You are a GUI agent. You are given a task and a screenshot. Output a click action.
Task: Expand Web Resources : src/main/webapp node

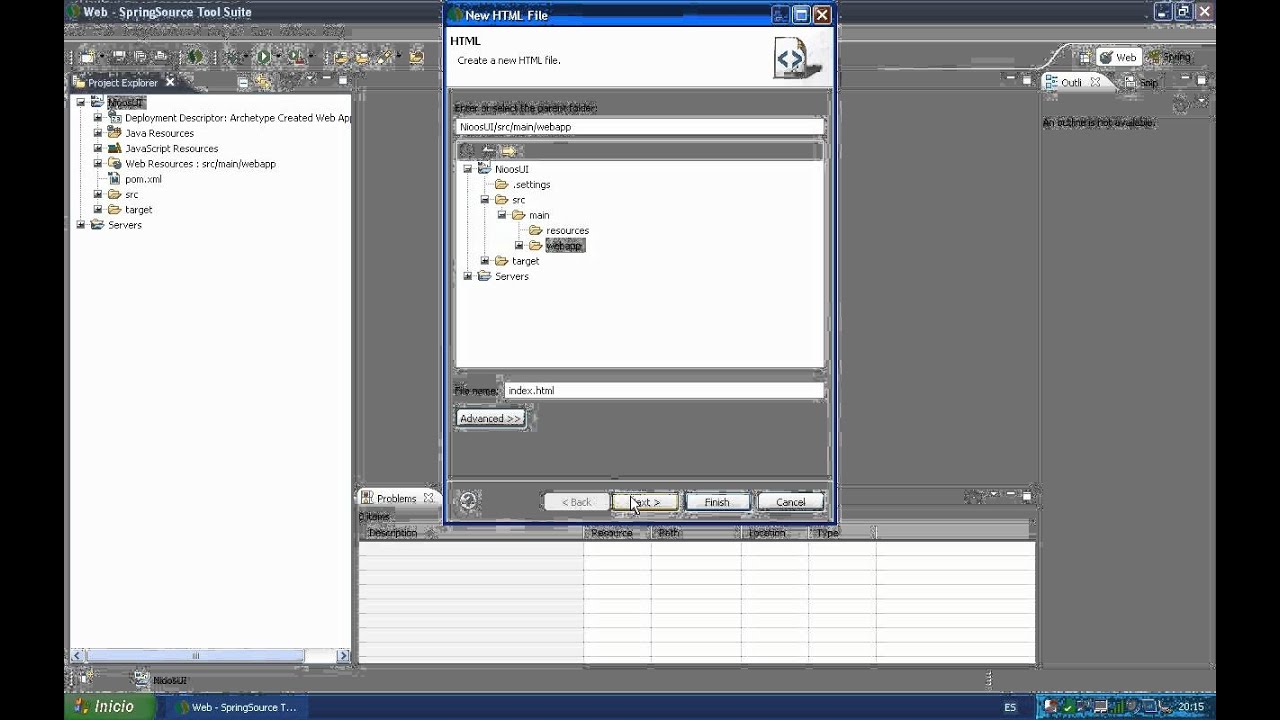(98, 163)
